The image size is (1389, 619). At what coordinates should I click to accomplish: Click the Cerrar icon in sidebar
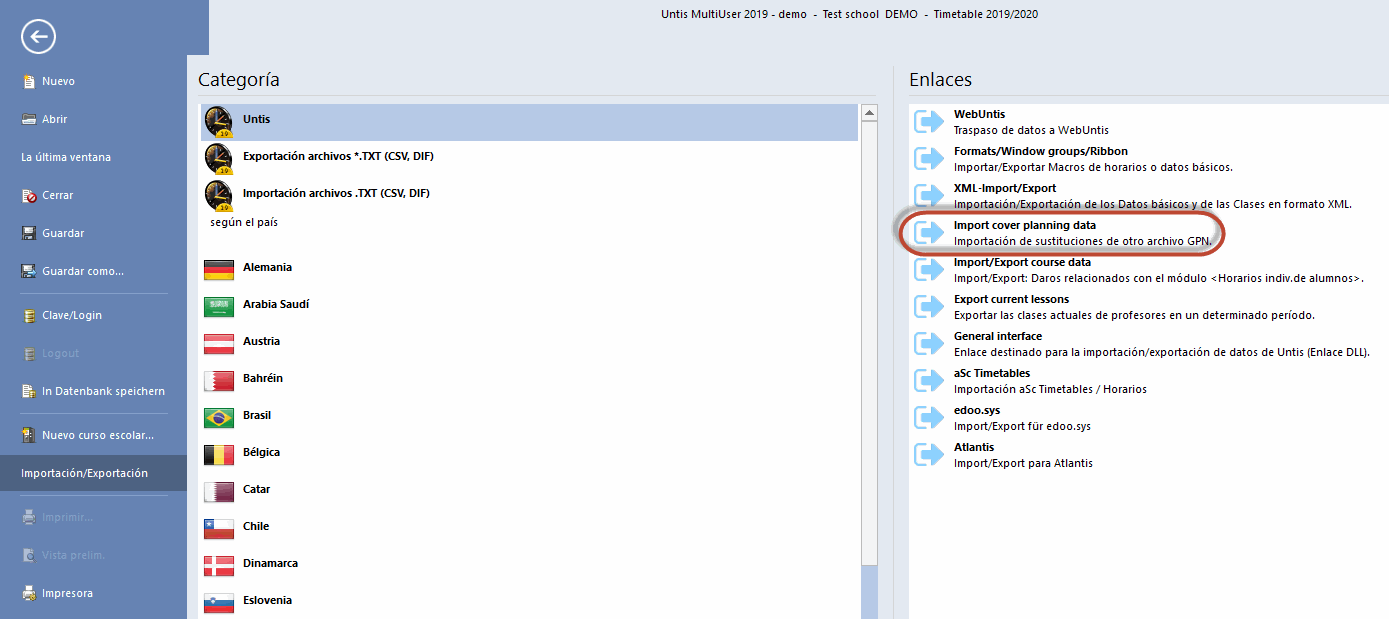pos(30,195)
